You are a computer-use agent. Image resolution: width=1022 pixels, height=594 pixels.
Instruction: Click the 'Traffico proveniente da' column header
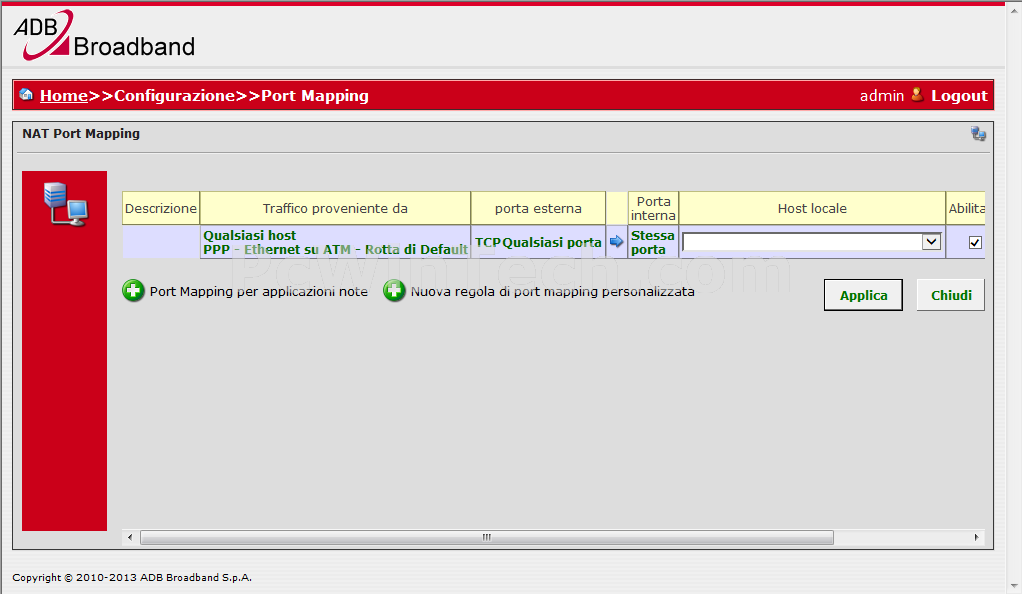pos(335,209)
